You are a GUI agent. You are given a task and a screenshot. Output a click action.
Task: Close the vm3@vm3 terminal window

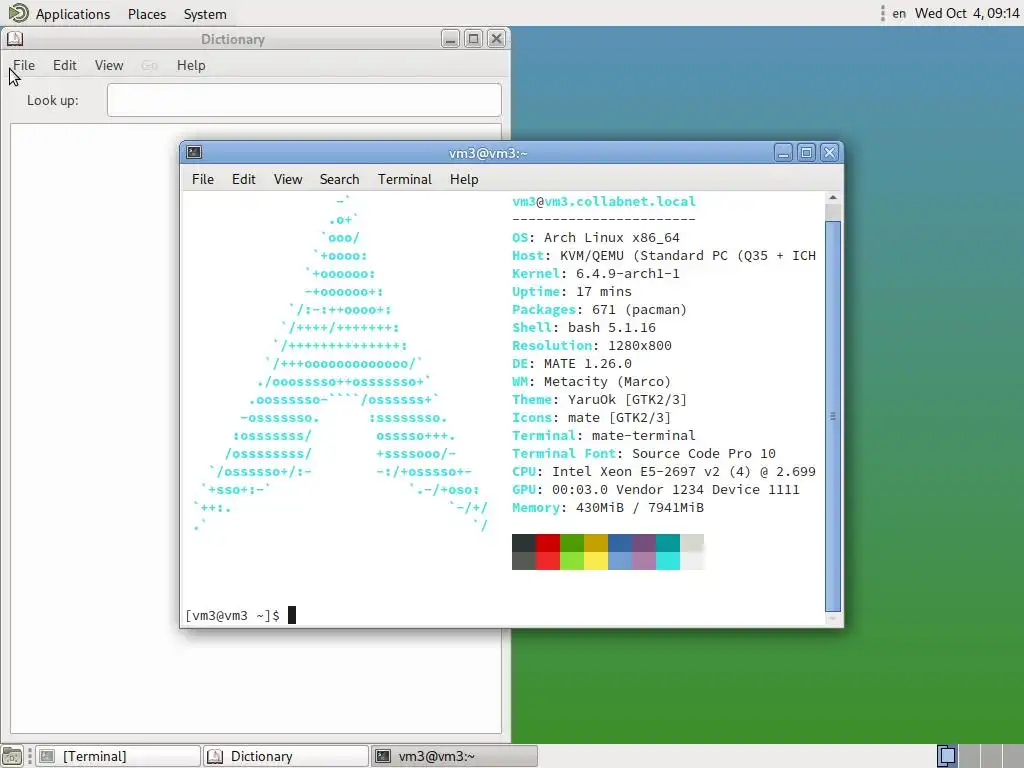pyautogui.click(x=829, y=153)
